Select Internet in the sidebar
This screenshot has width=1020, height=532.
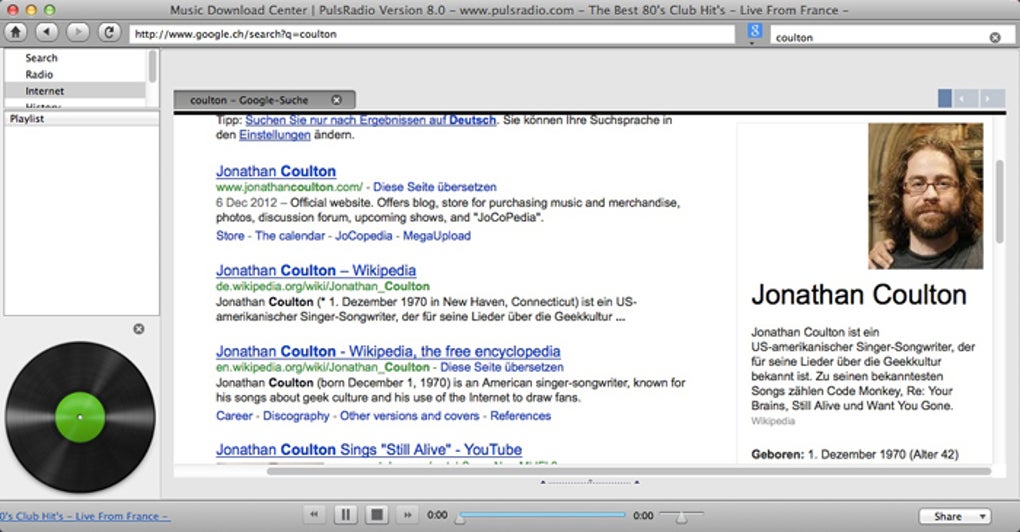44,91
